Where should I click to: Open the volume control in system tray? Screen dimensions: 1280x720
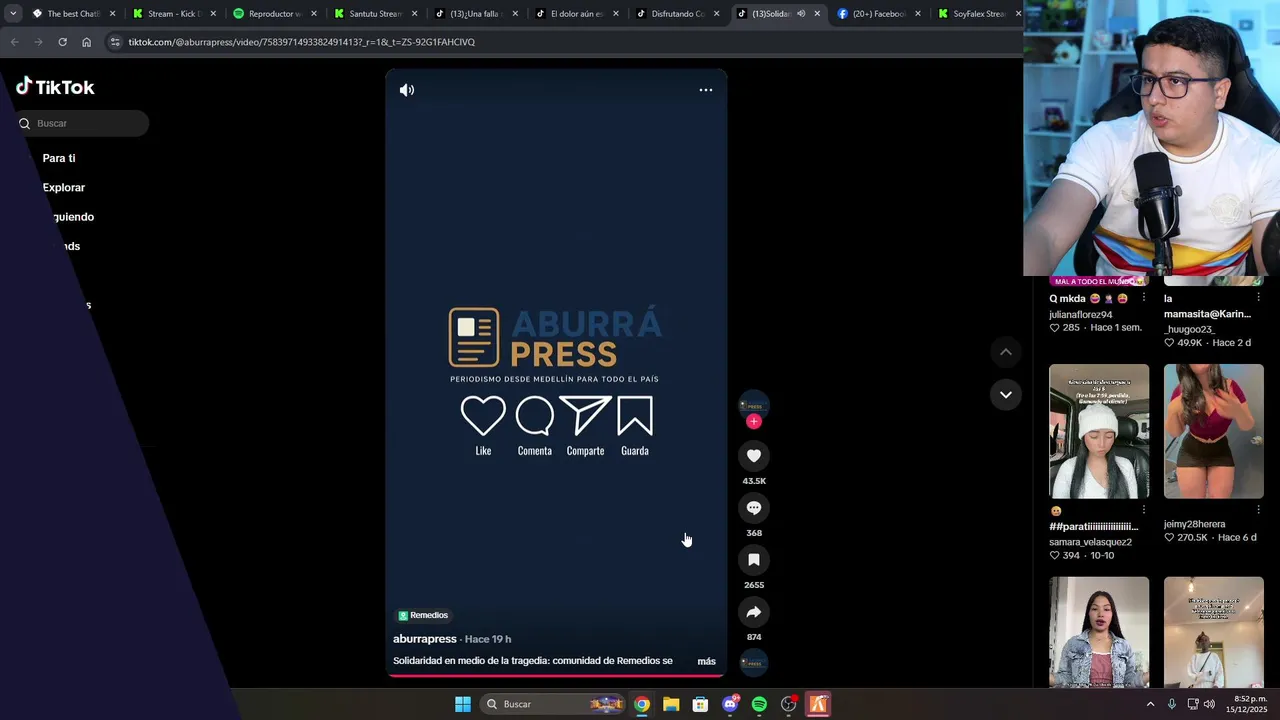(x=1209, y=704)
